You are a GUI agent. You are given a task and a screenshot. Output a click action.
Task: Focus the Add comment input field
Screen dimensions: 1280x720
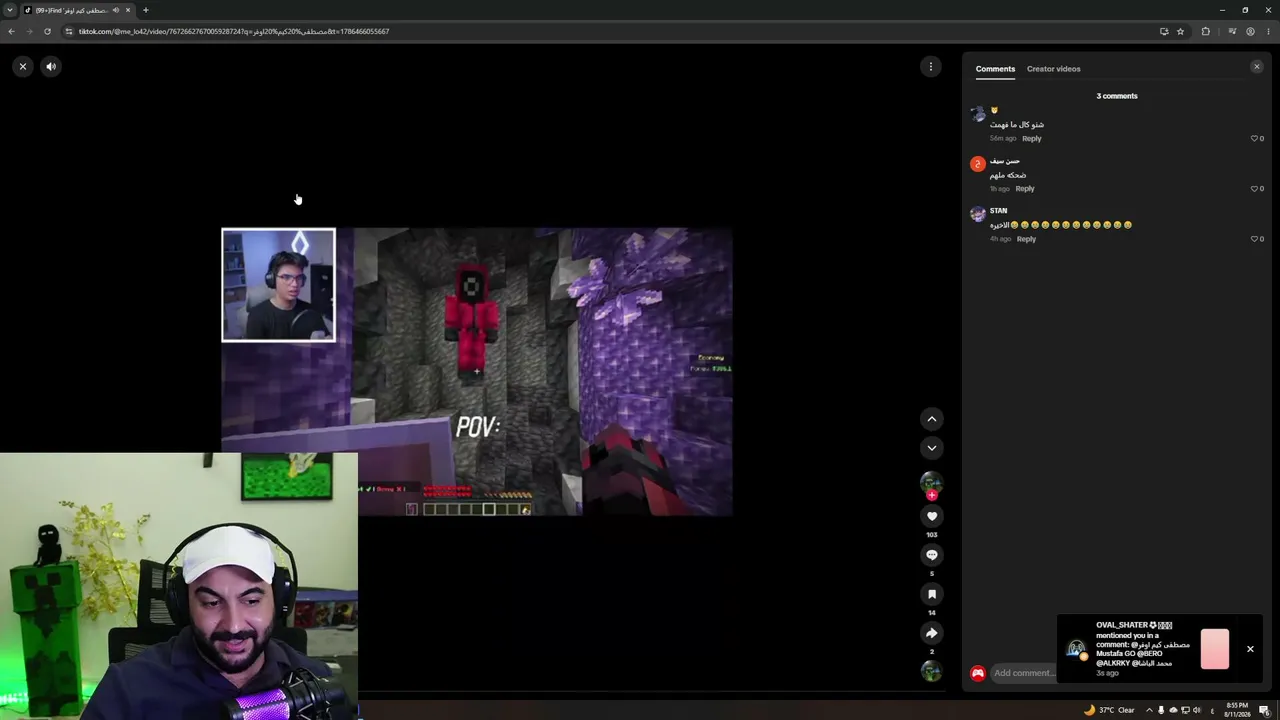tap(1024, 673)
